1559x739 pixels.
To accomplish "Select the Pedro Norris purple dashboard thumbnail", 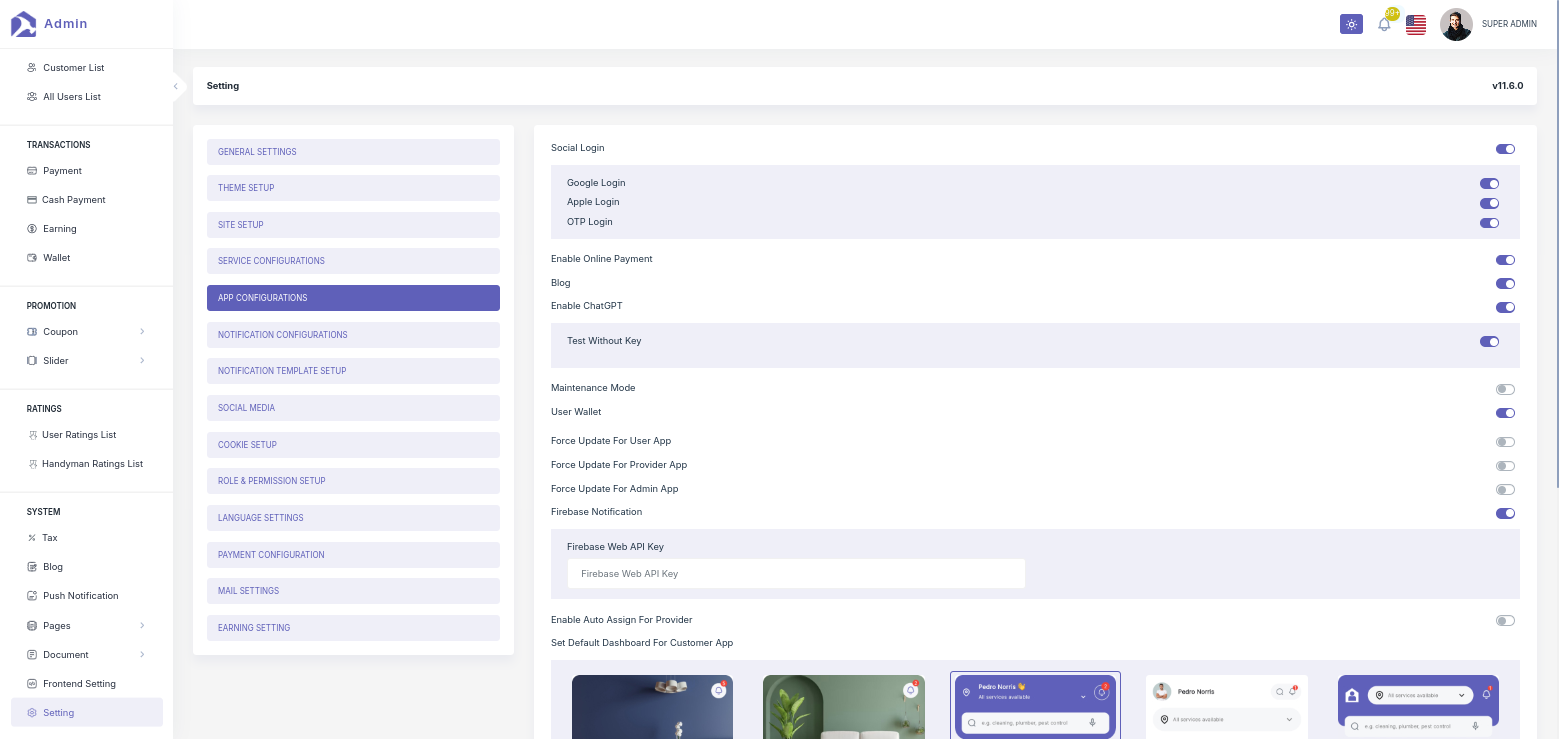I will click(1035, 706).
